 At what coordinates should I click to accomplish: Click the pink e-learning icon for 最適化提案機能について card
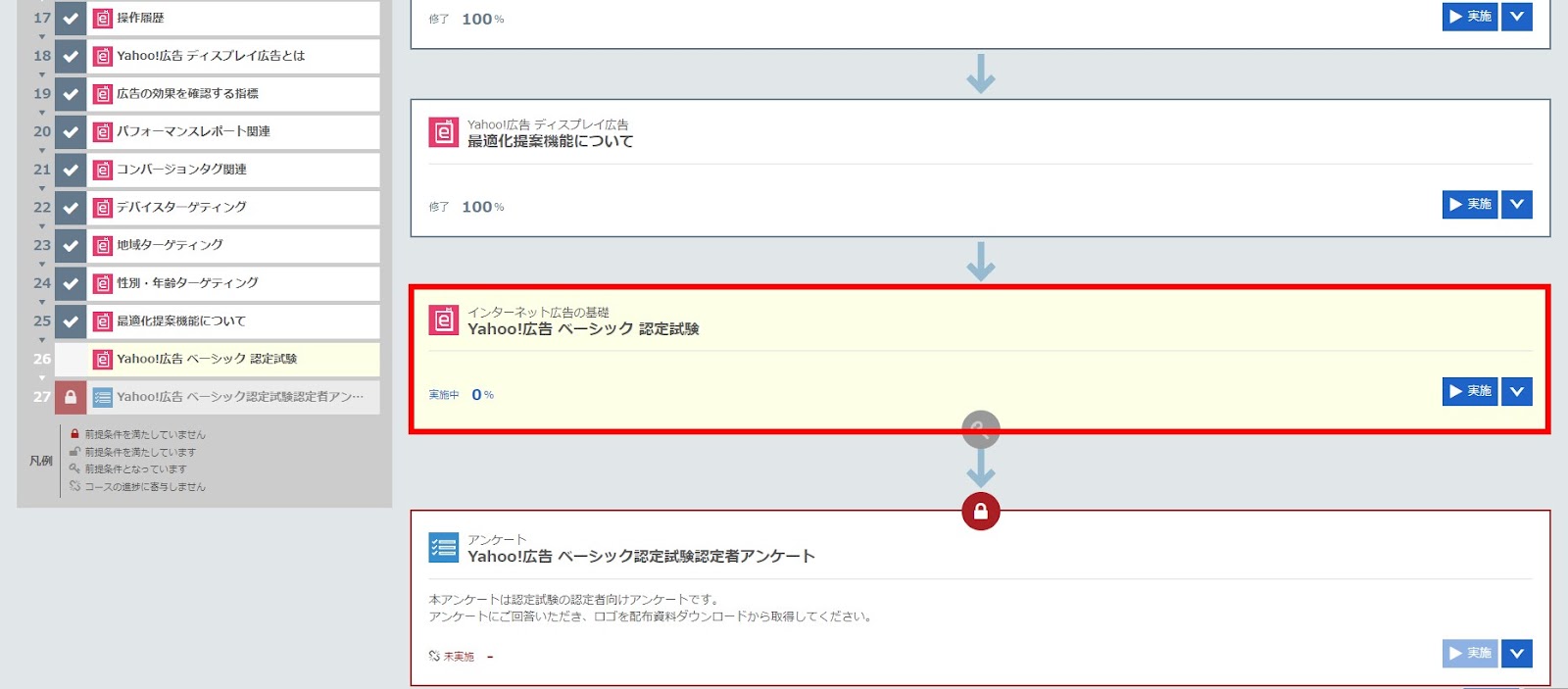tap(443, 132)
